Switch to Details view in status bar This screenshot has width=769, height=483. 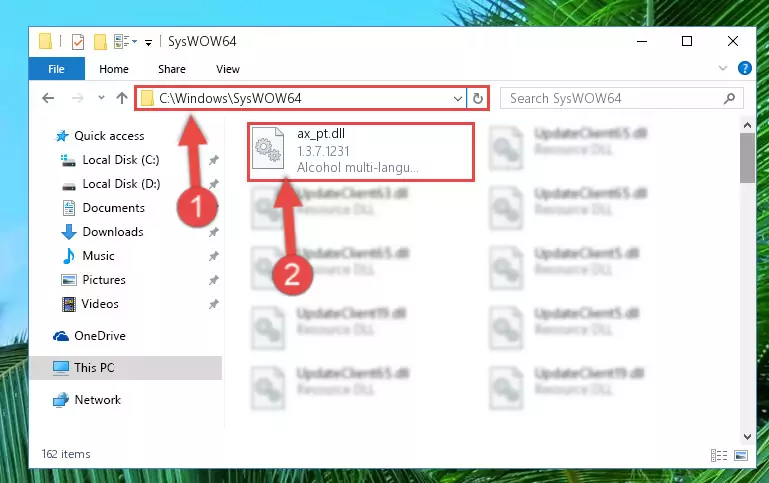point(718,456)
